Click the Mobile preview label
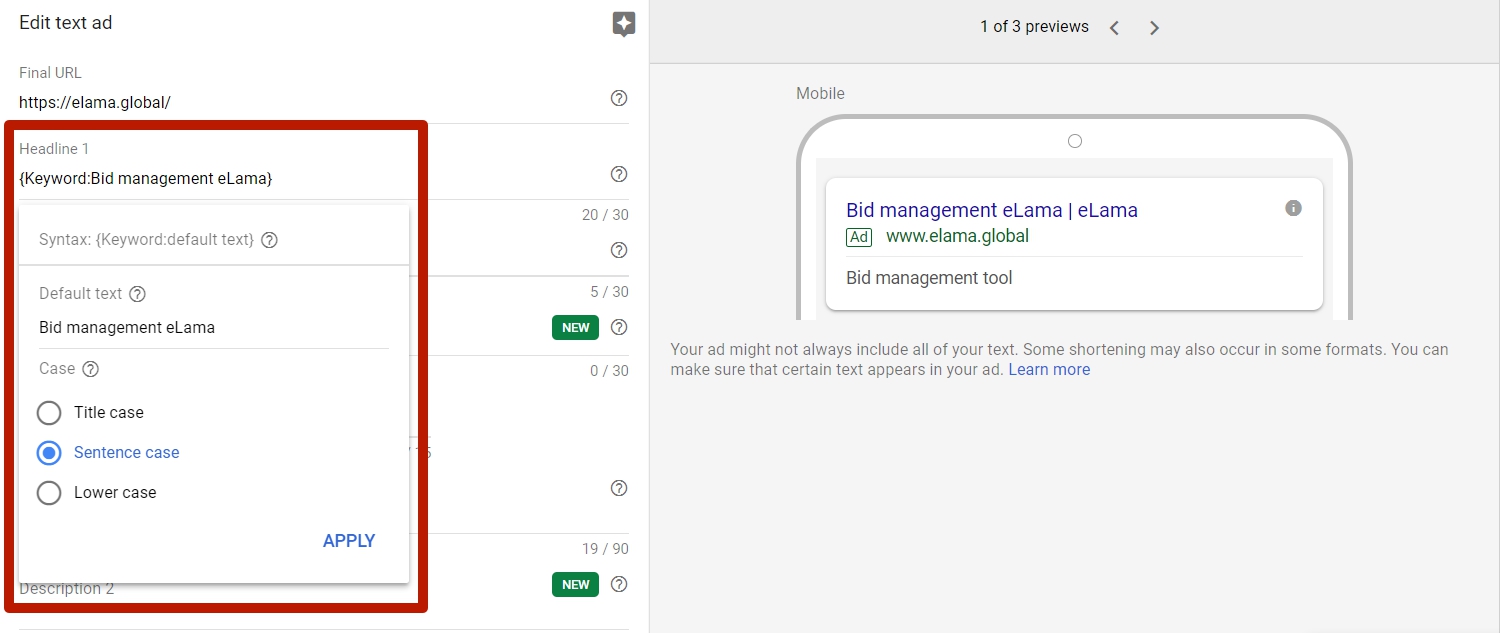This screenshot has height=633, width=1500. [x=820, y=93]
